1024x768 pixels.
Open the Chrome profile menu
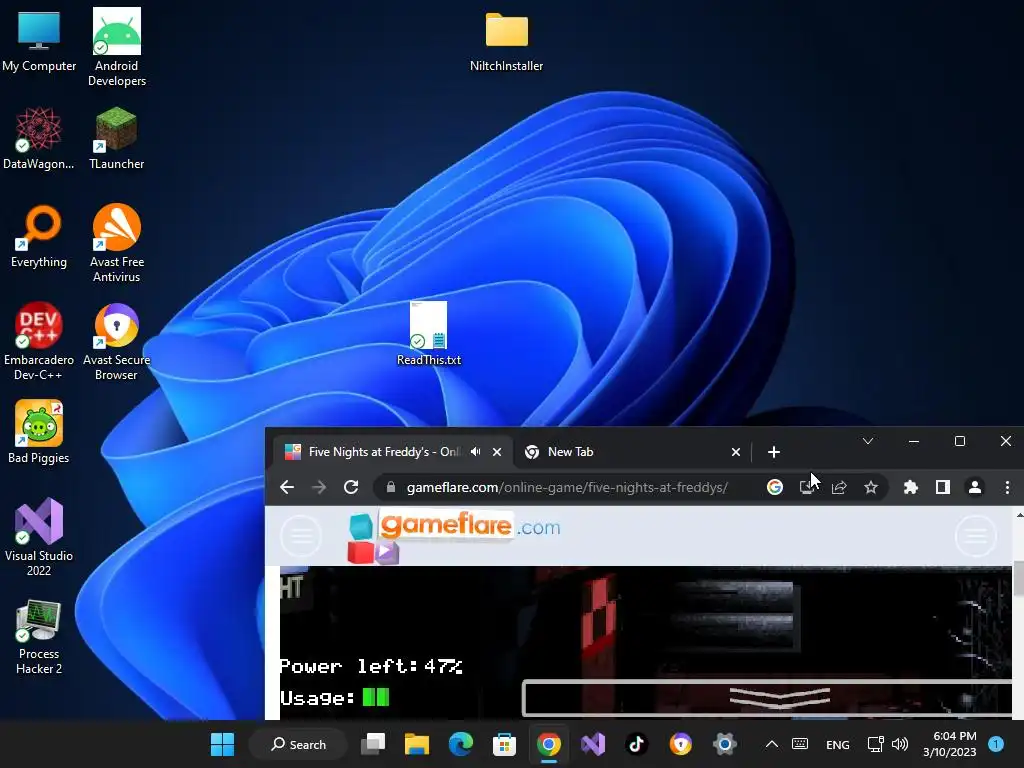[975, 487]
